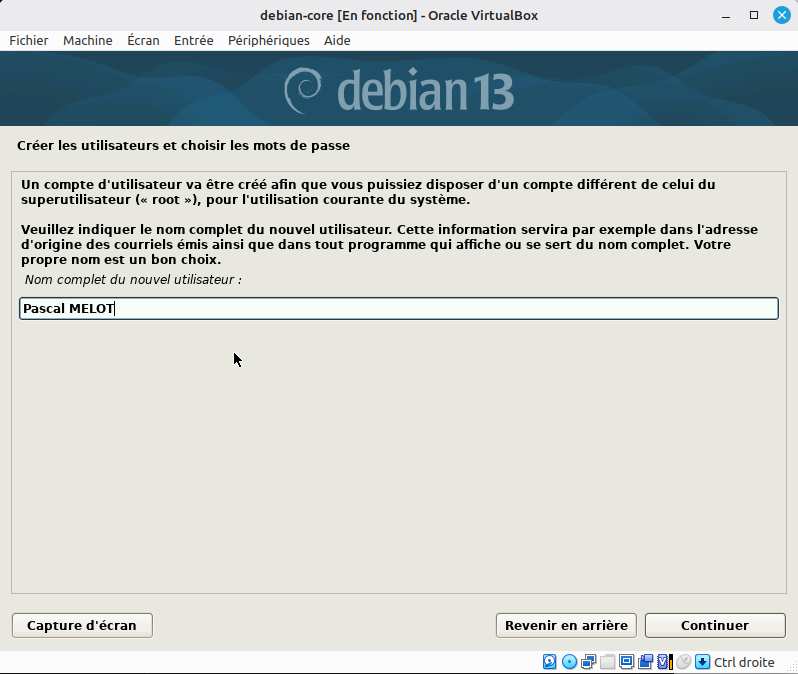Click the purple V virtualization indicator
This screenshot has width=798, height=674.
point(664,662)
